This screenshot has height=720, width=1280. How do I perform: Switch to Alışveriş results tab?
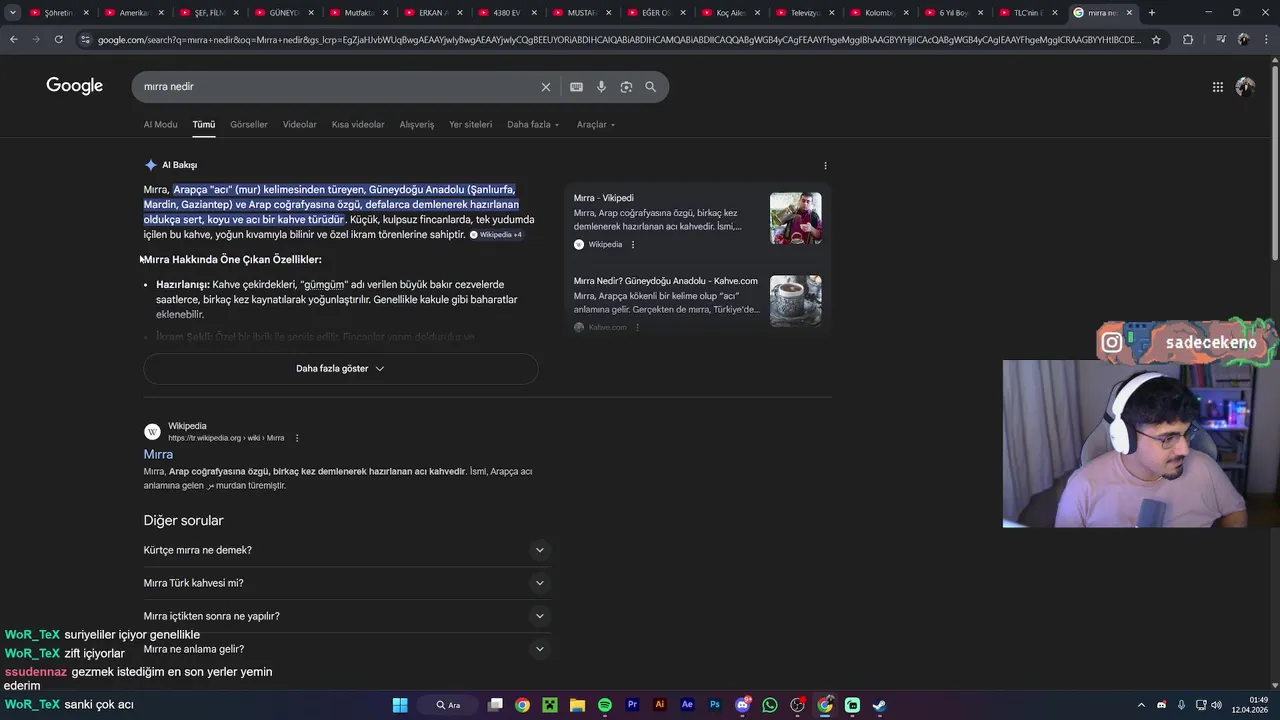click(x=417, y=125)
